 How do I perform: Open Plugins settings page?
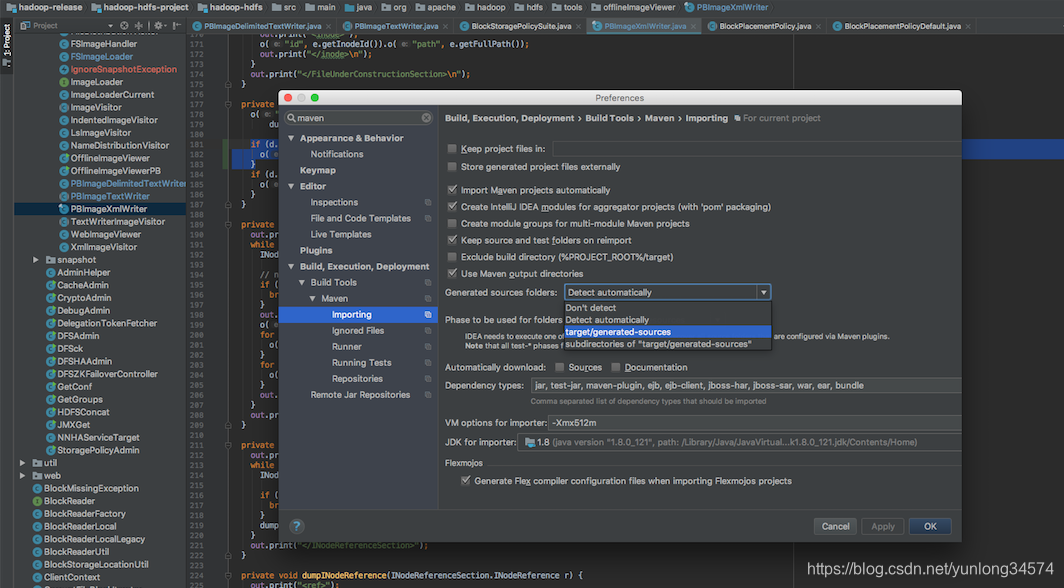(316, 250)
